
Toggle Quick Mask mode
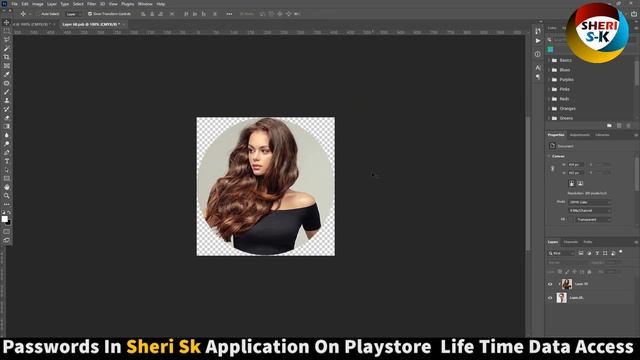(x=7, y=231)
